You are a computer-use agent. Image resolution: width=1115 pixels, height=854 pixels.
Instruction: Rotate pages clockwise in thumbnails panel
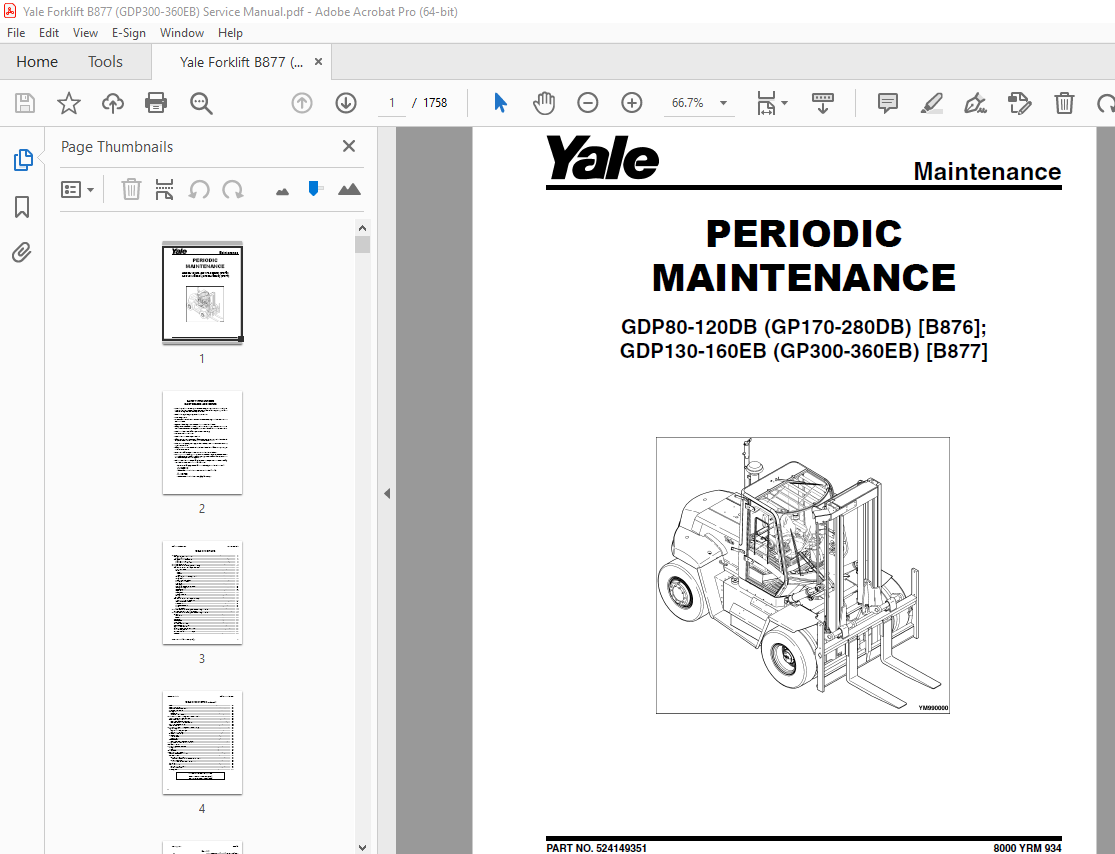pos(233,190)
